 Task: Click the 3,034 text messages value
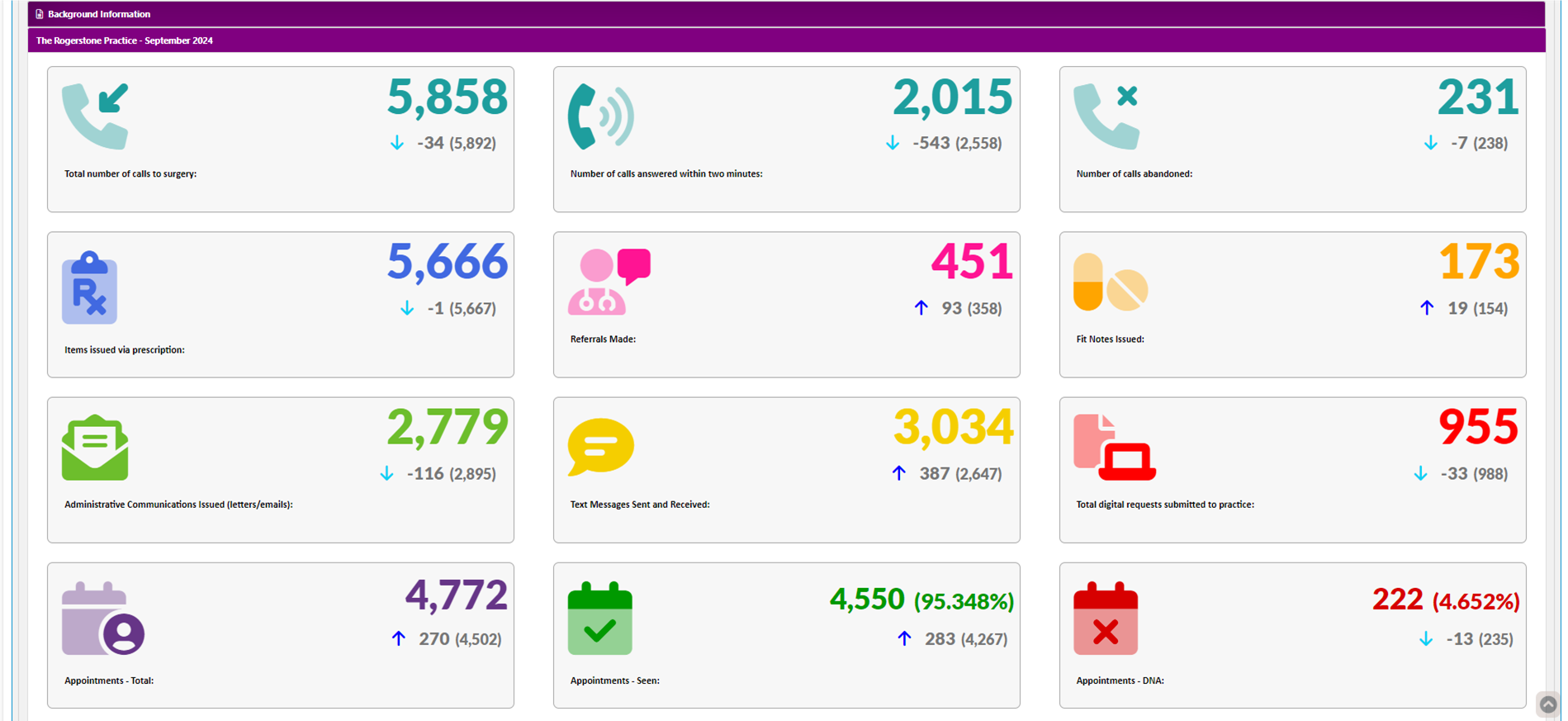click(953, 428)
